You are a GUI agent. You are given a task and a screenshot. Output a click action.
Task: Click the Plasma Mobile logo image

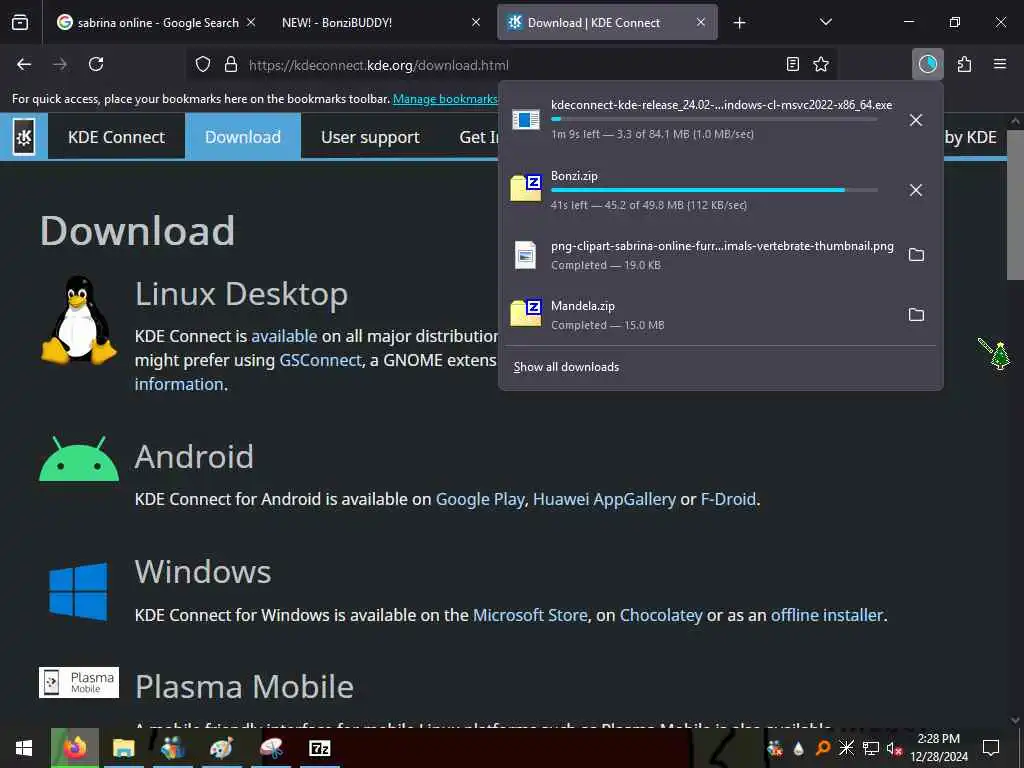pyautogui.click(x=79, y=682)
